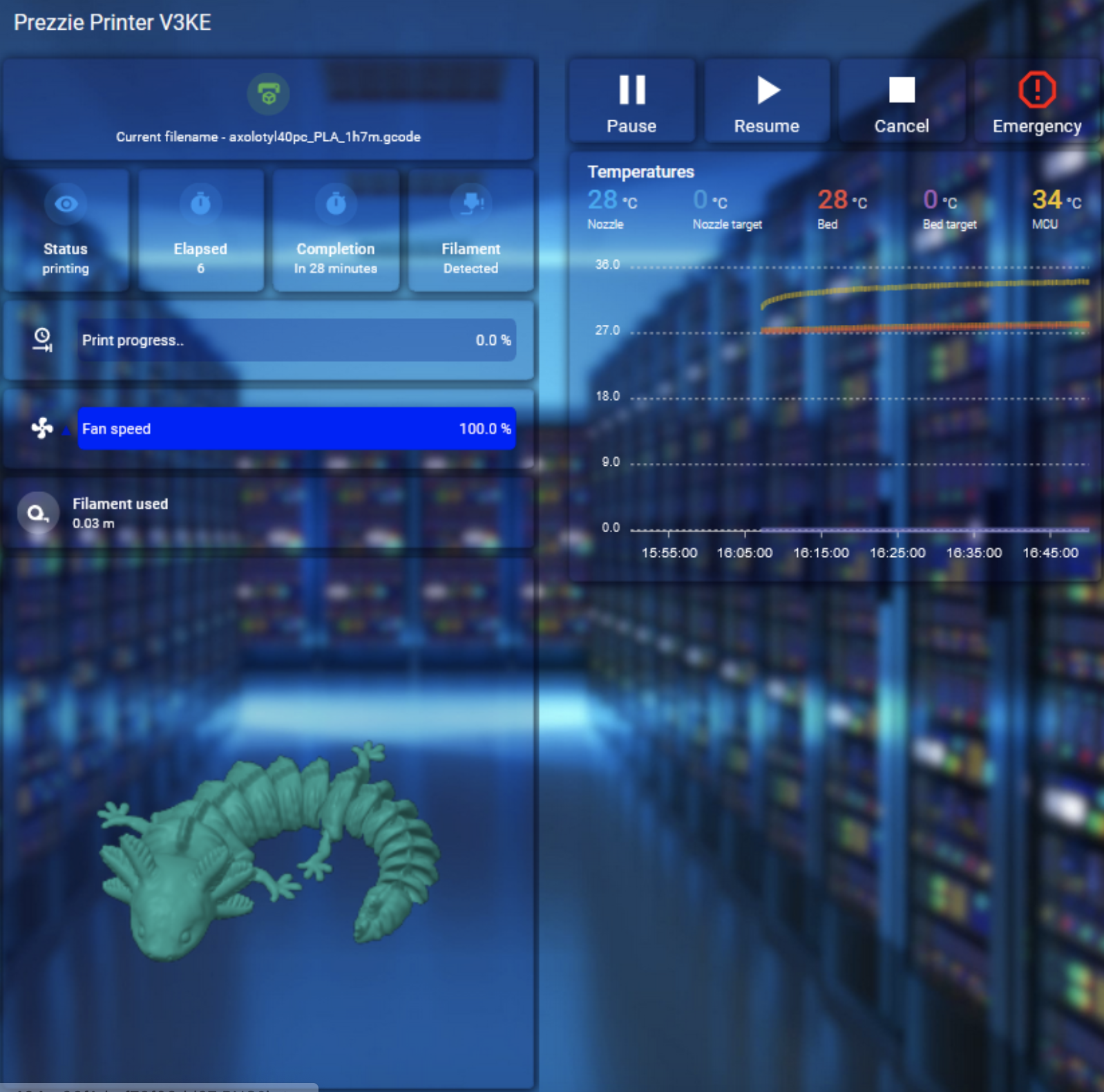The width and height of the screenshot is (1104, 1092).
Task: Click the clock icon beside Print progress
Action: tap(42, 339)
